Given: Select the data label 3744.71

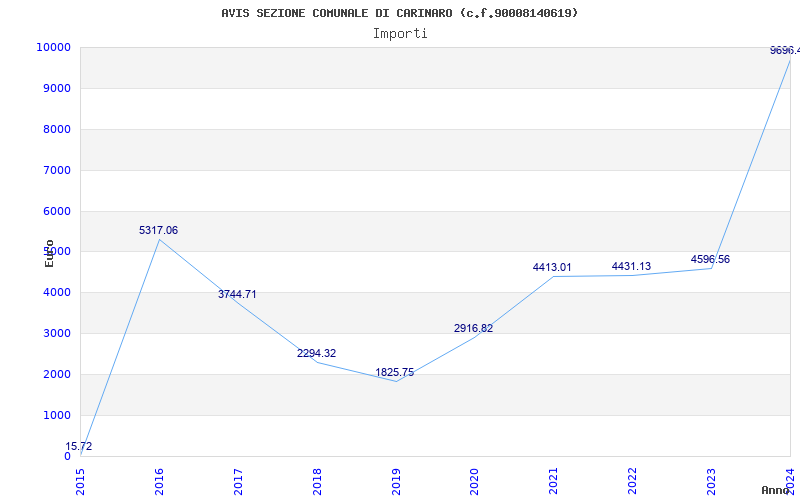Looking at the screenshot, I should (237, 294).
